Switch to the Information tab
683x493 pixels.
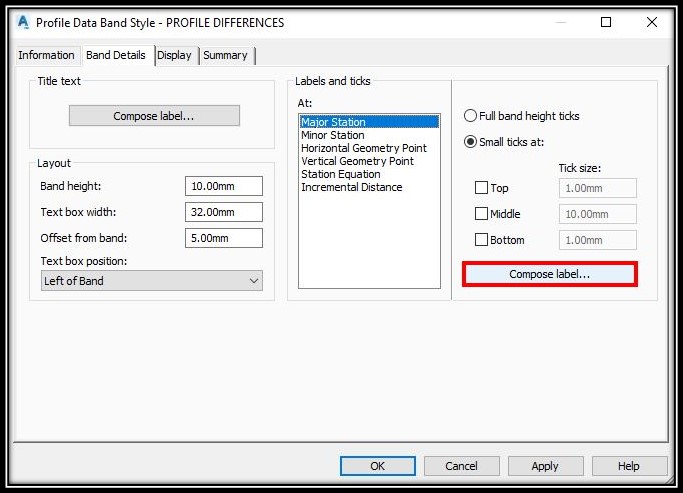click(x=46, y=55)
